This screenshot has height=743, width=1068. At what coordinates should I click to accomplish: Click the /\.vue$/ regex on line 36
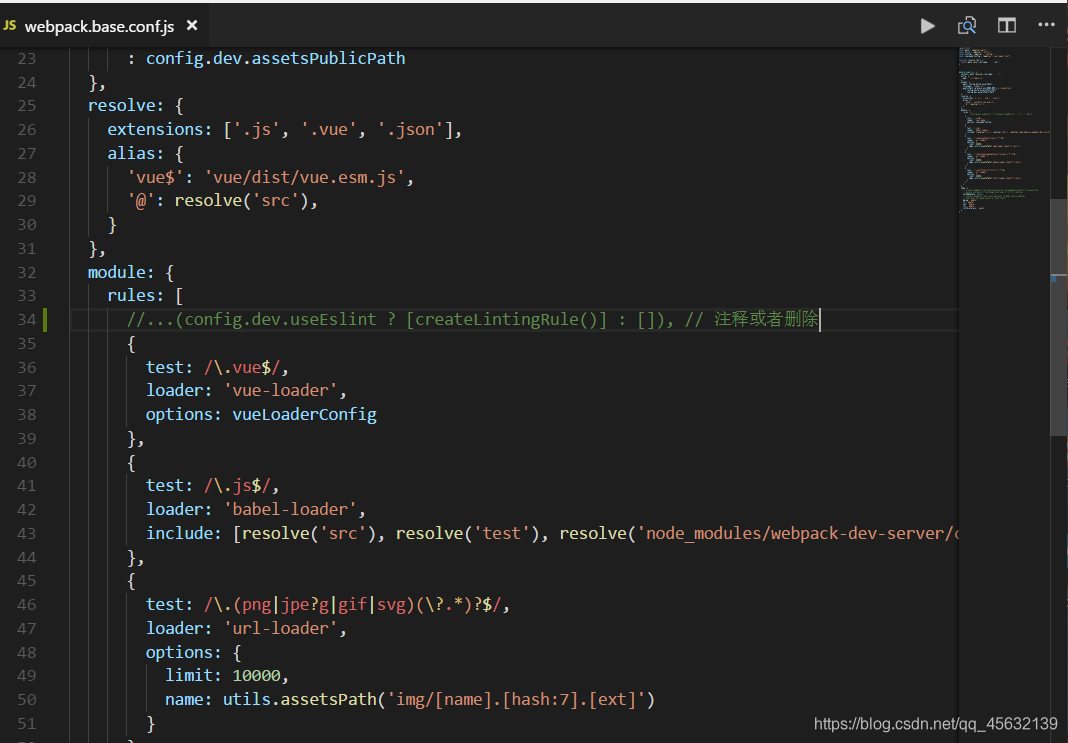(x=242, y=367)
